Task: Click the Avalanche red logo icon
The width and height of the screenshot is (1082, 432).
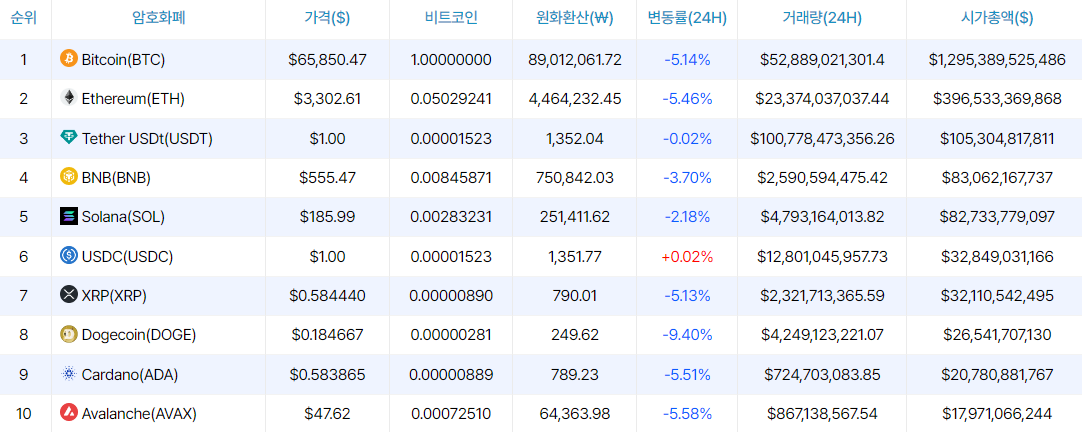Action: click(x=69, y=413)
